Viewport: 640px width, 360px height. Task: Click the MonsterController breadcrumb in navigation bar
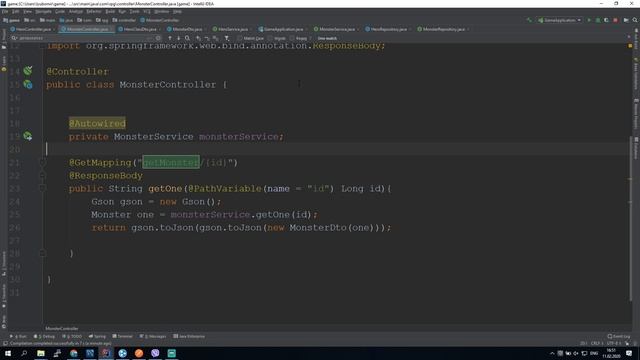[x=160, y=20]
